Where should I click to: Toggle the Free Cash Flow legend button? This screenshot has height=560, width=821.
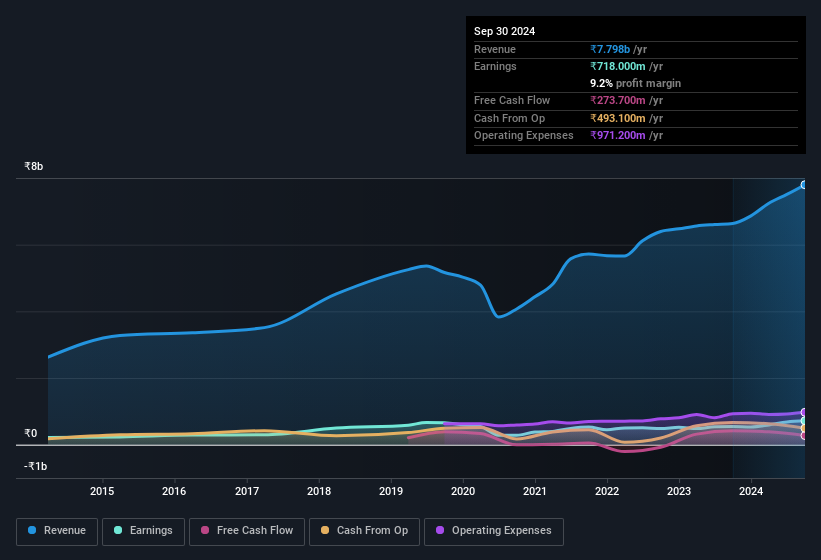[247, 531]
